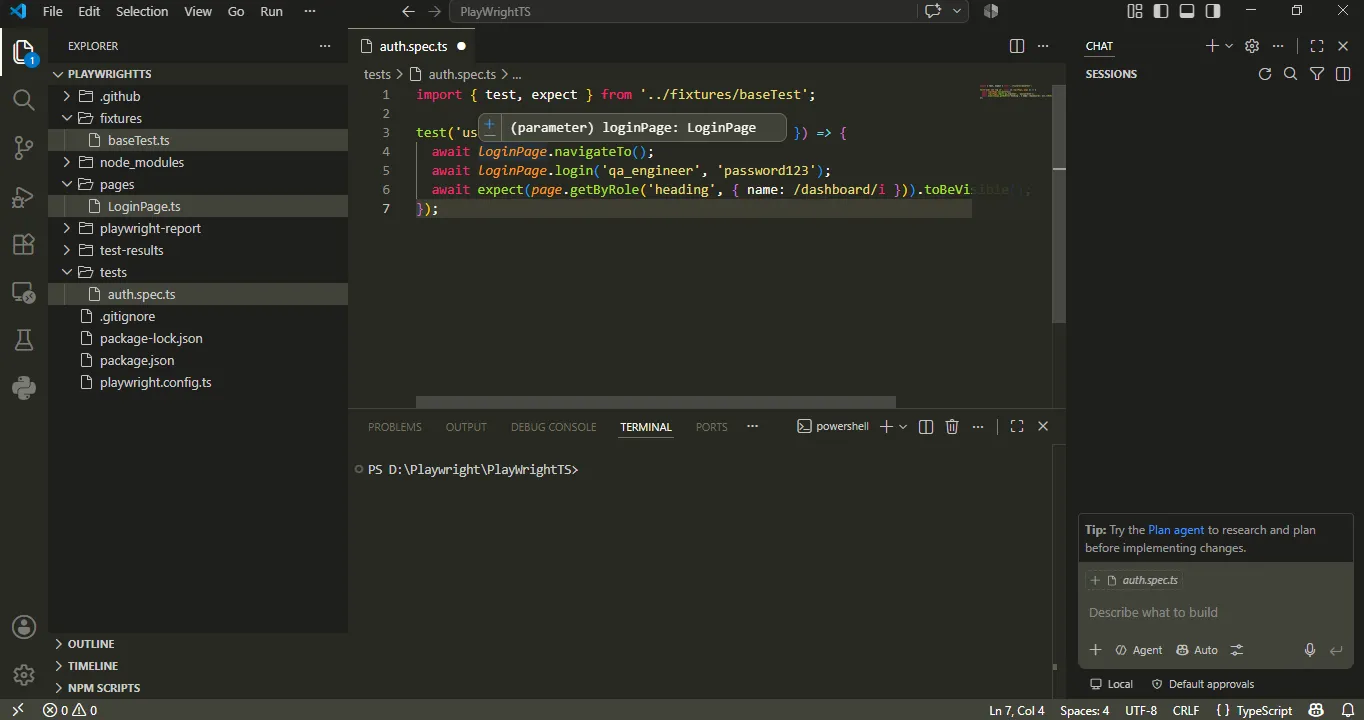Collapse the PLAYWRIGHTTS root folder
Screen dimensions: 1364x720
(58, 74)
